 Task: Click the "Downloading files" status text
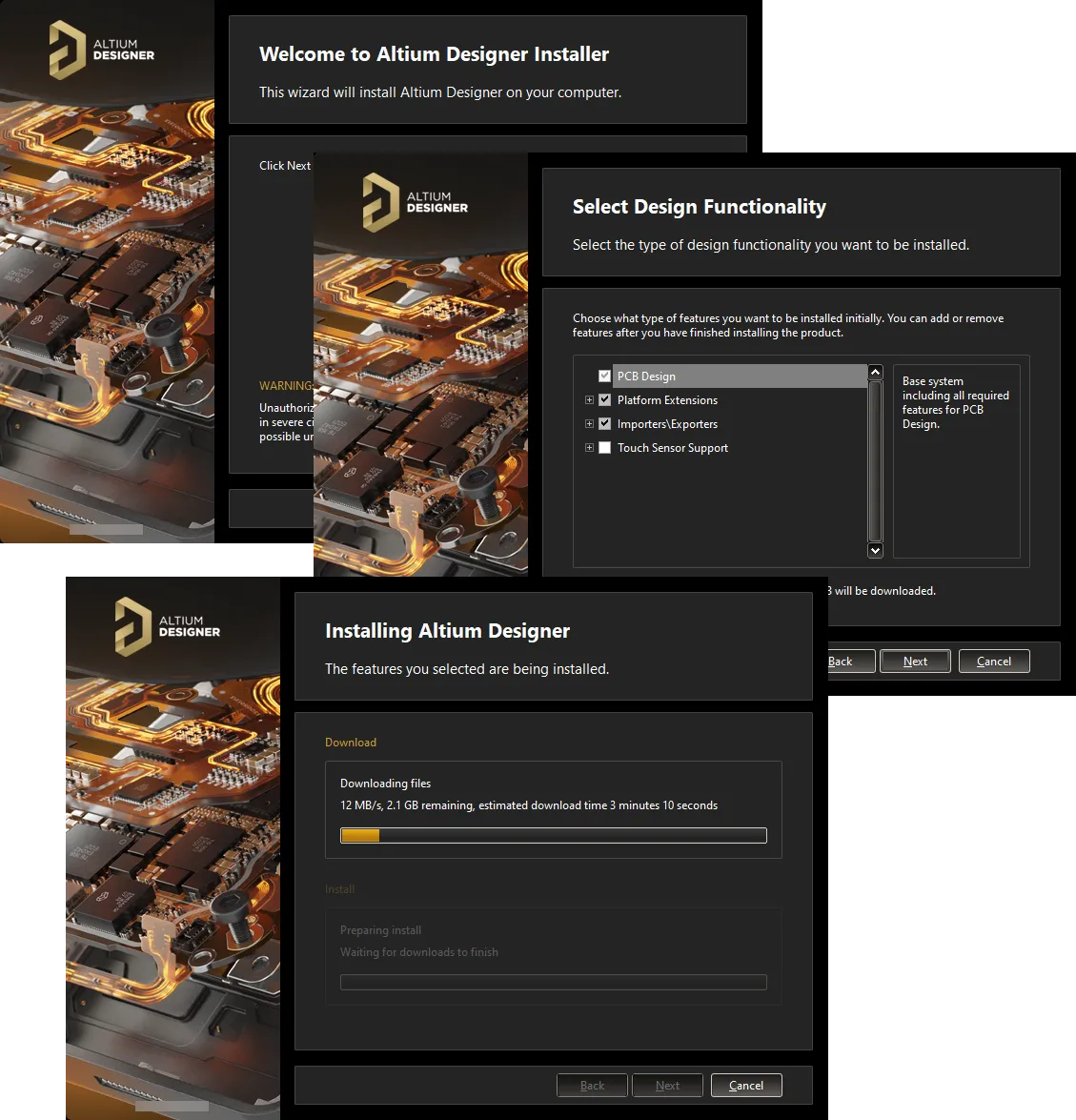tap(386, 784)
